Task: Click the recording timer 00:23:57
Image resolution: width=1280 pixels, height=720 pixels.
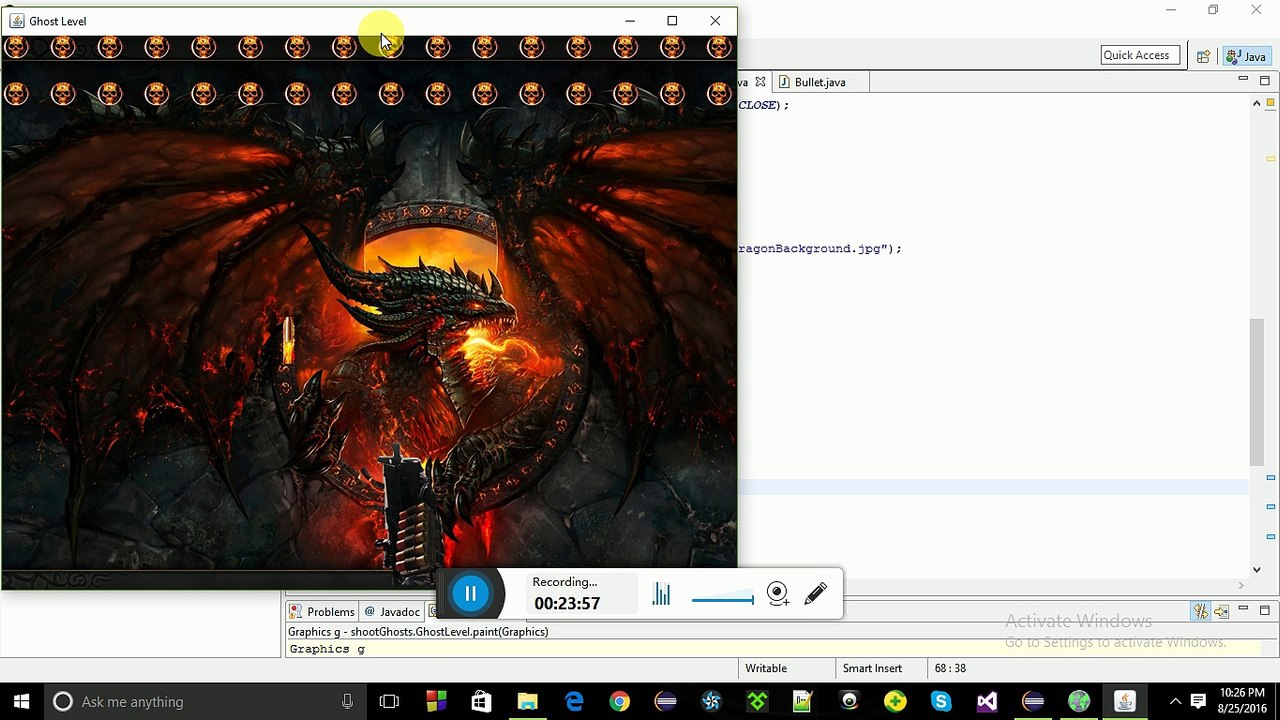Action: (567, 603)
